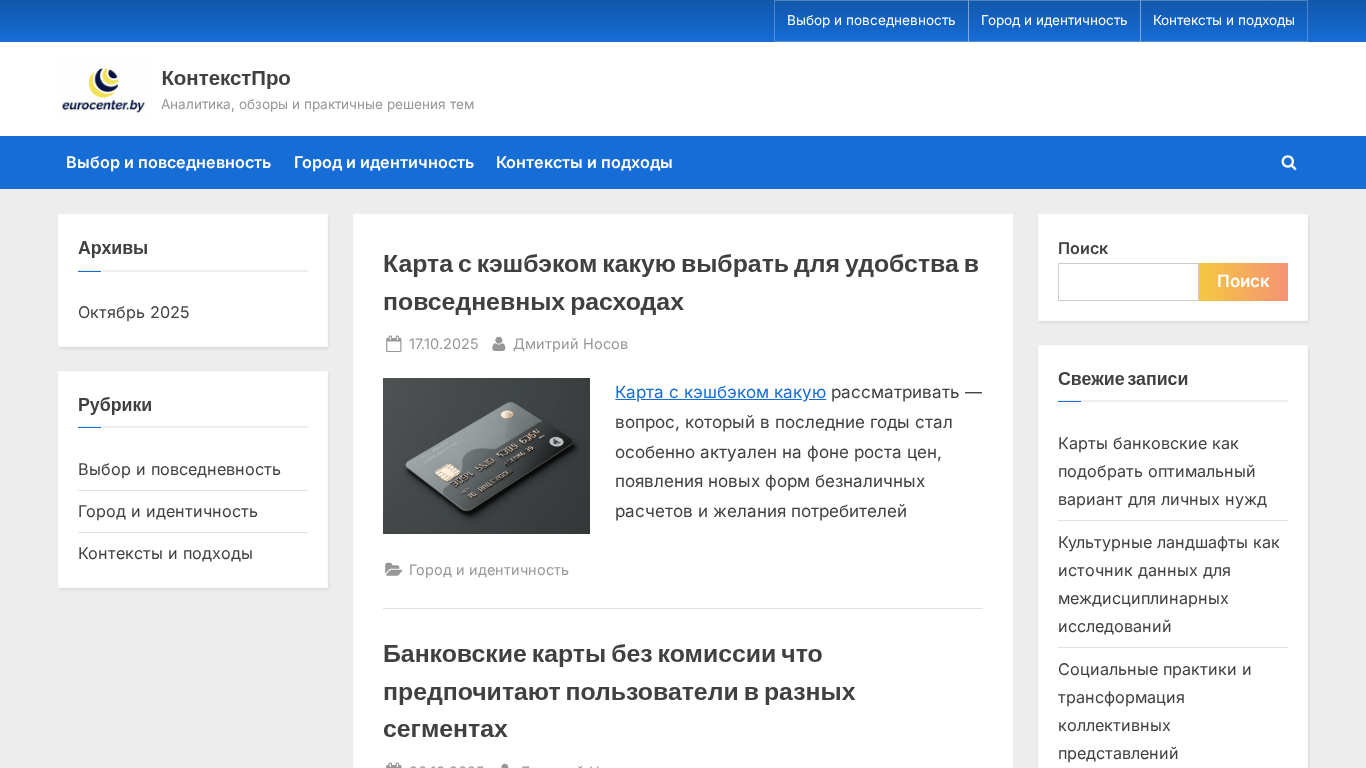Open recent post Социальные практики и трансформация
This screenshot has width=1366, height=768.
(x=1155, y=711)
